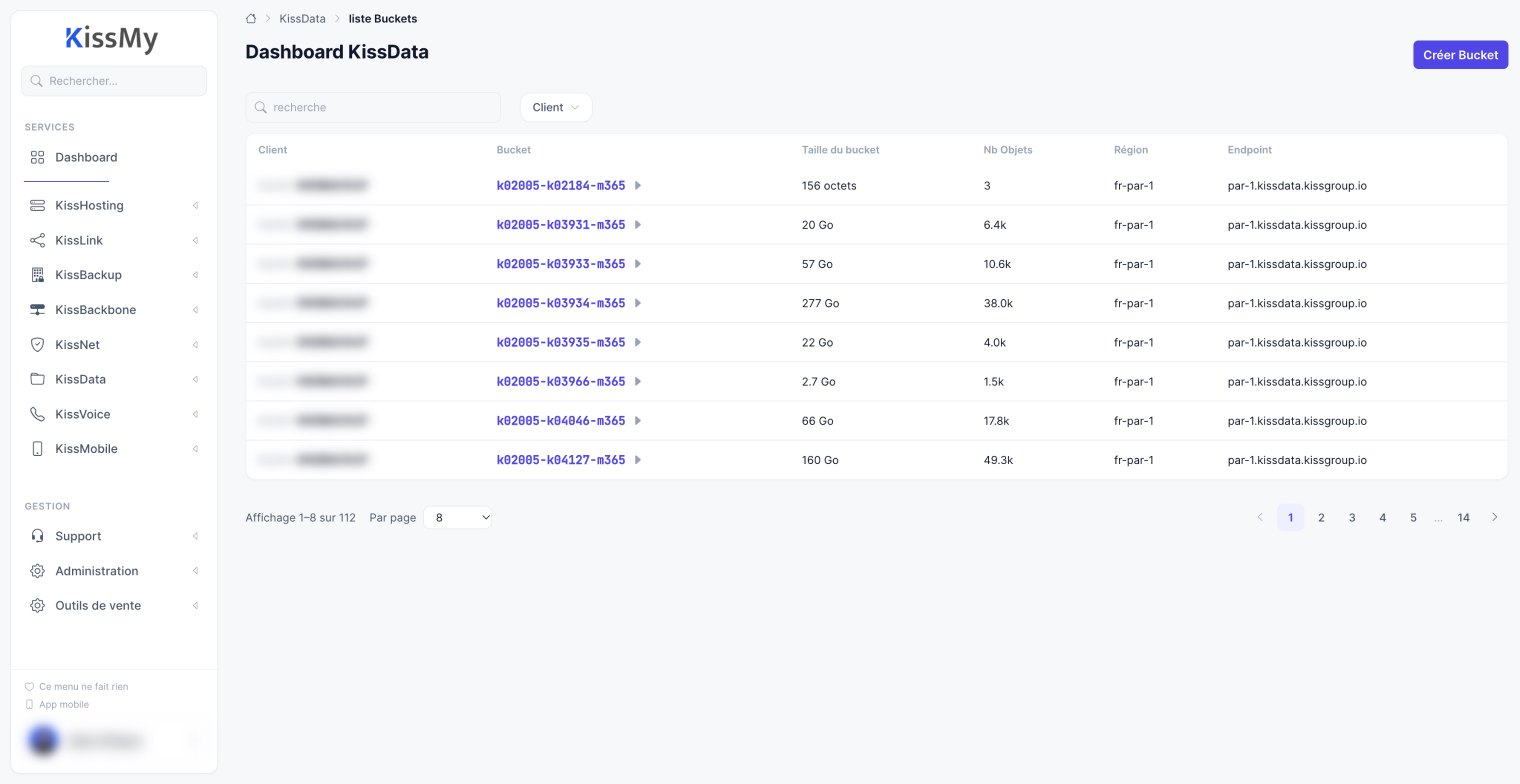1520x784 pixels.
Task: Click the 277 Go bucket size cell
Action: [x=820, y=303]
